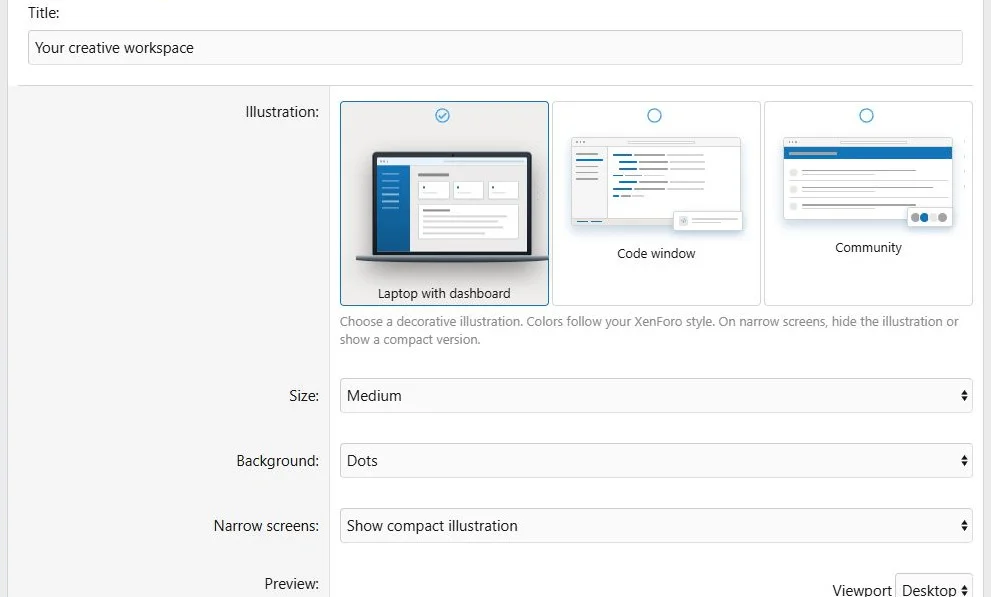This screenshot has height=597, width=991.
Task: Click the Laptop with dashboard illustration thumbnail
Action: (x=451, y=207)
